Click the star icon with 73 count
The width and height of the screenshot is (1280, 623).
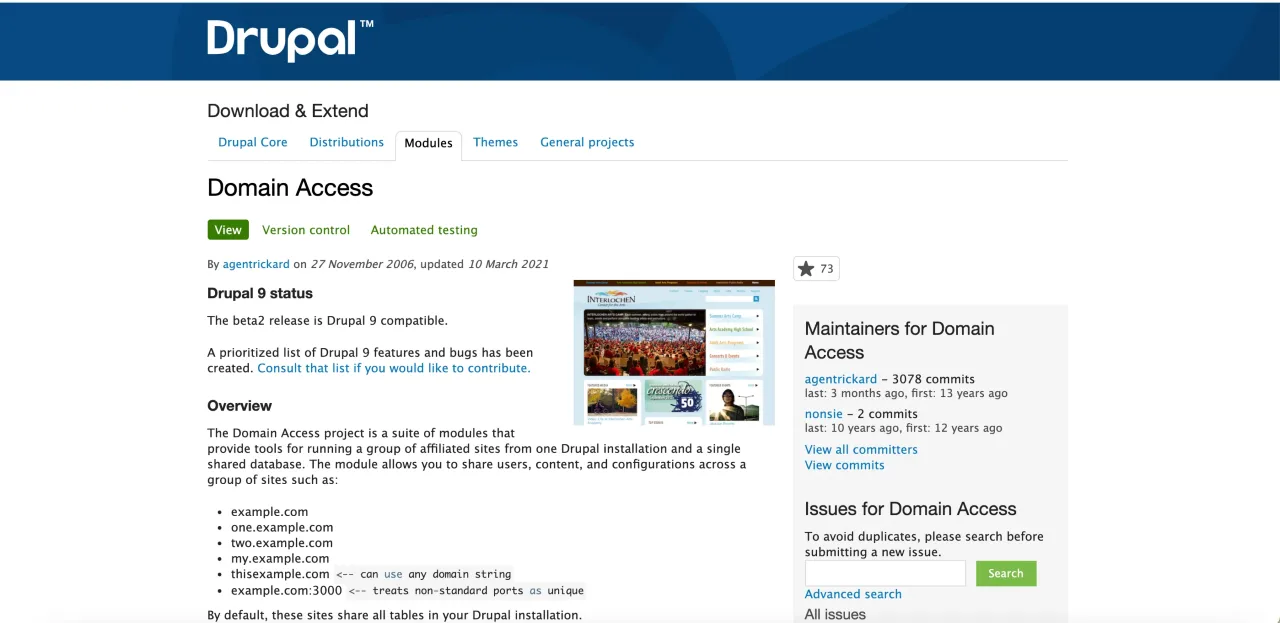(x=816, y=268)
